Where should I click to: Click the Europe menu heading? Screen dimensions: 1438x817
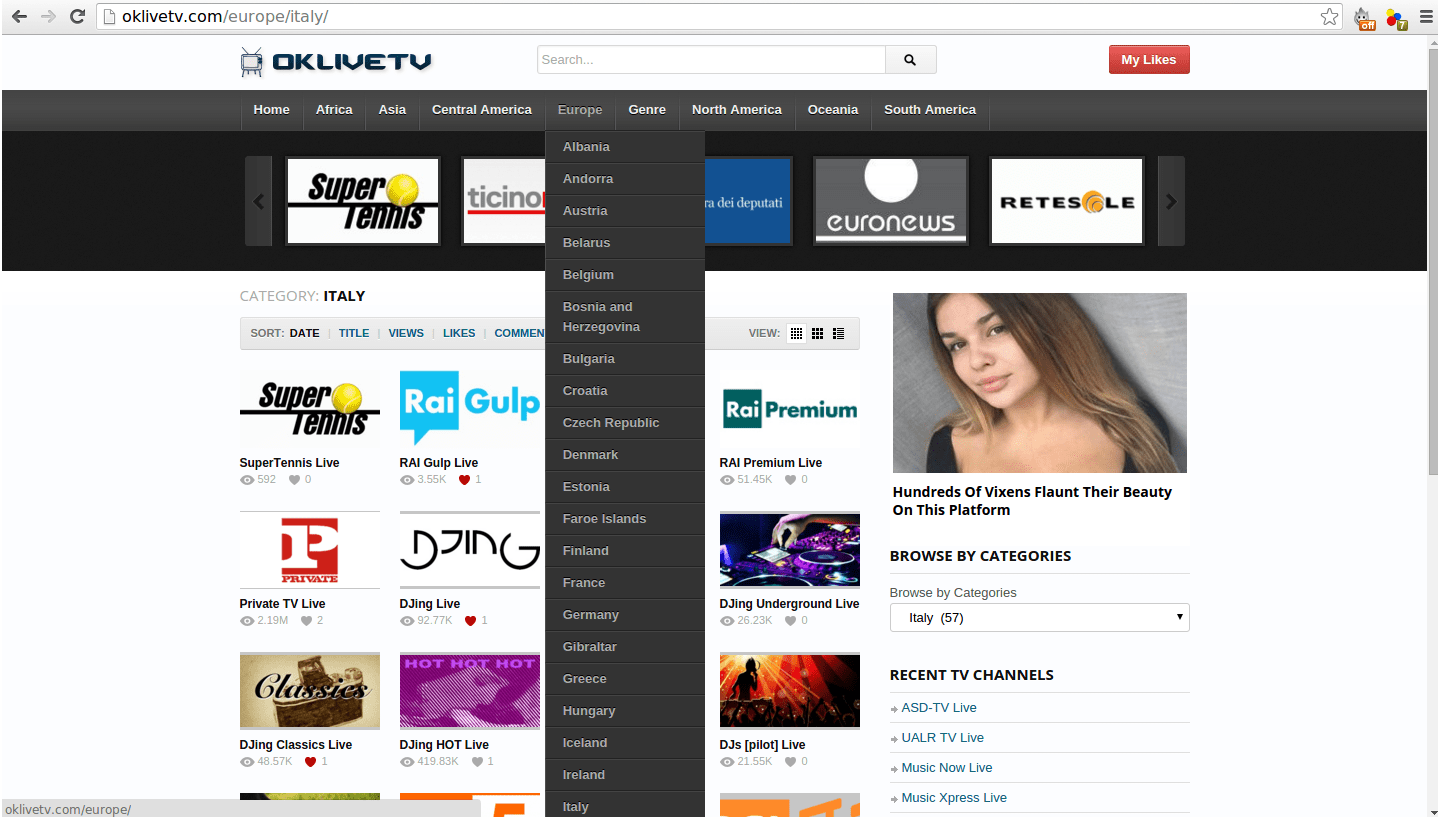point(580,110)
